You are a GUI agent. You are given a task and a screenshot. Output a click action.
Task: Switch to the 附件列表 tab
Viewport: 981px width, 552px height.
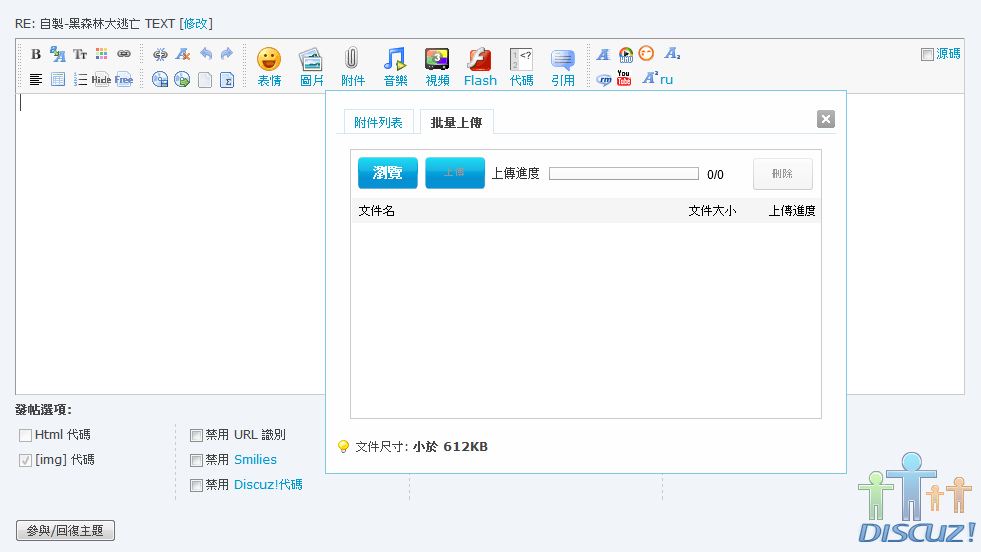click(378, 122)
